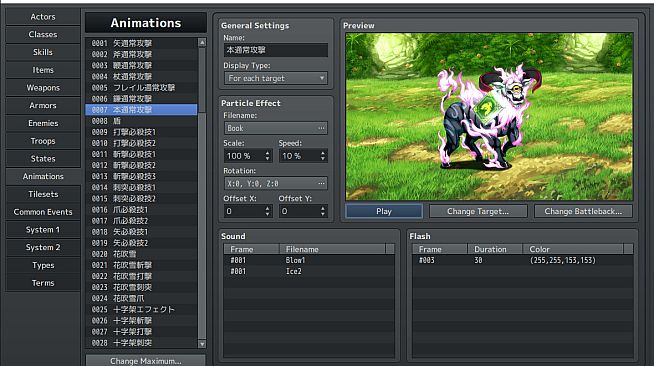The image size is (654, 366).
Task: Click the flash color (255,255,153,153) cell
Action: point(563,260)
